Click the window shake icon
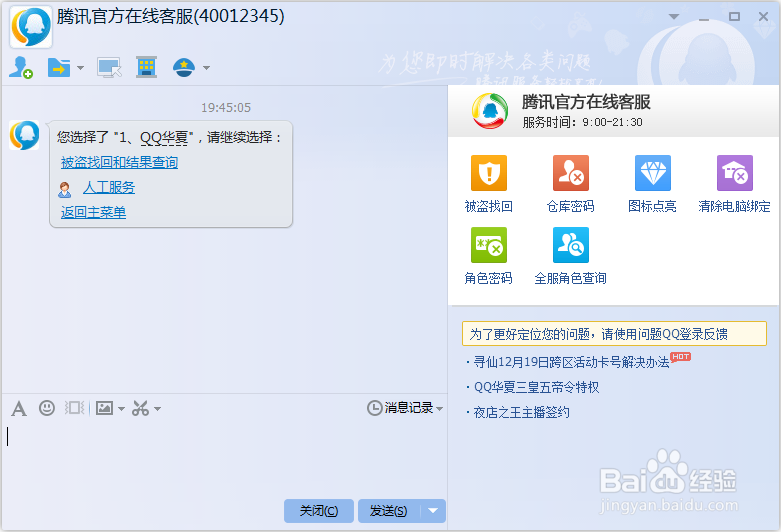The image size is (781, 532). click(74, 408)
